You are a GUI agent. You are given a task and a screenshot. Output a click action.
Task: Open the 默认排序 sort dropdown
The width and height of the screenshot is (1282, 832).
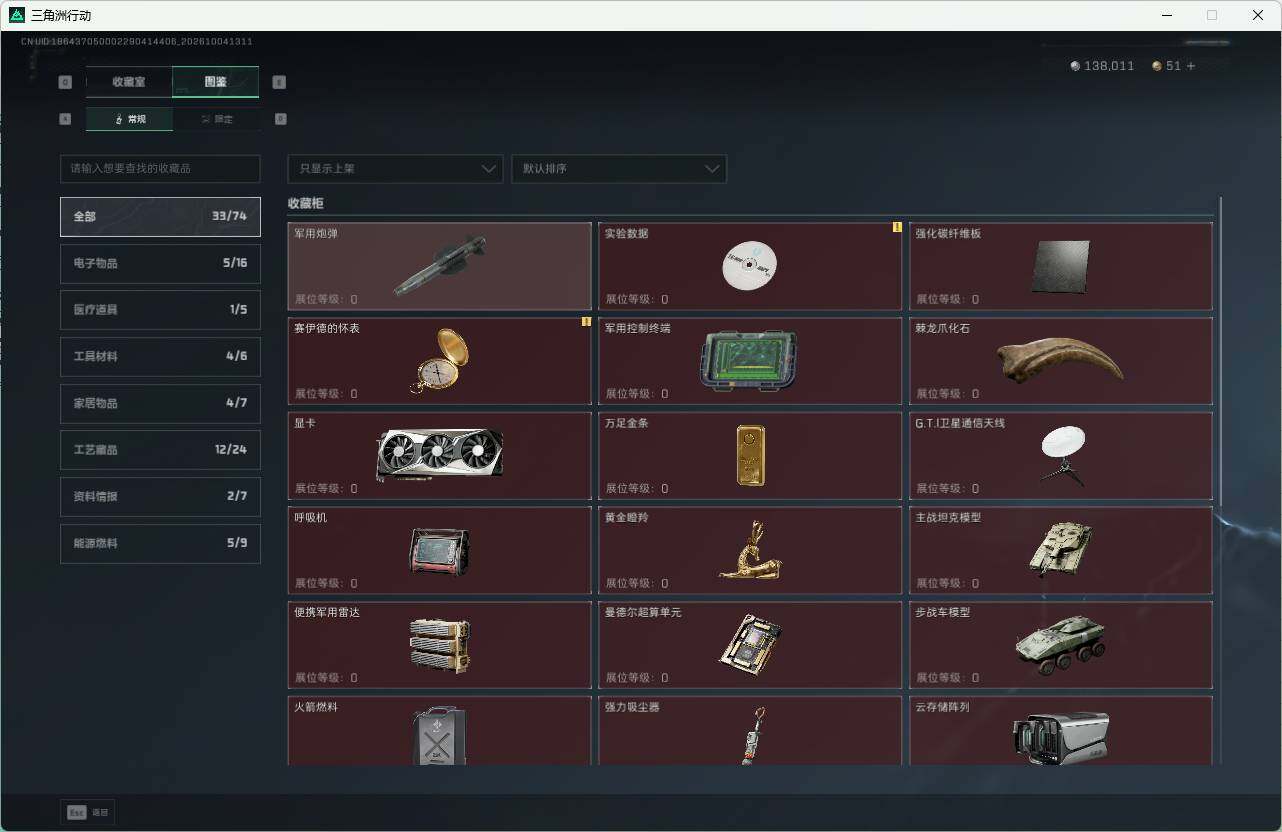[x=619, y=169]
